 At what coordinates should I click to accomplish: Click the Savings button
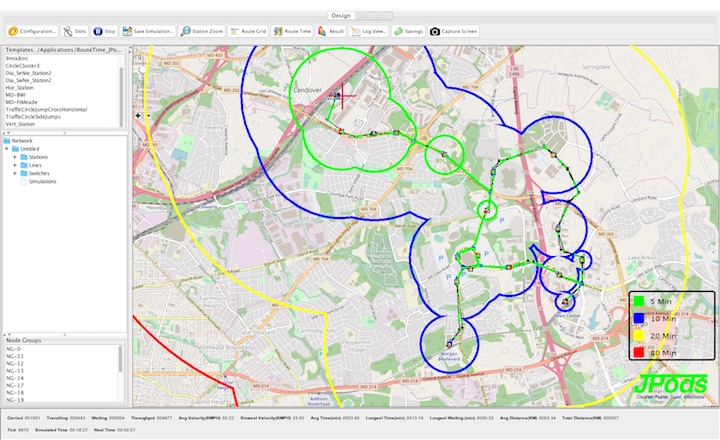[x=407, y=31]
